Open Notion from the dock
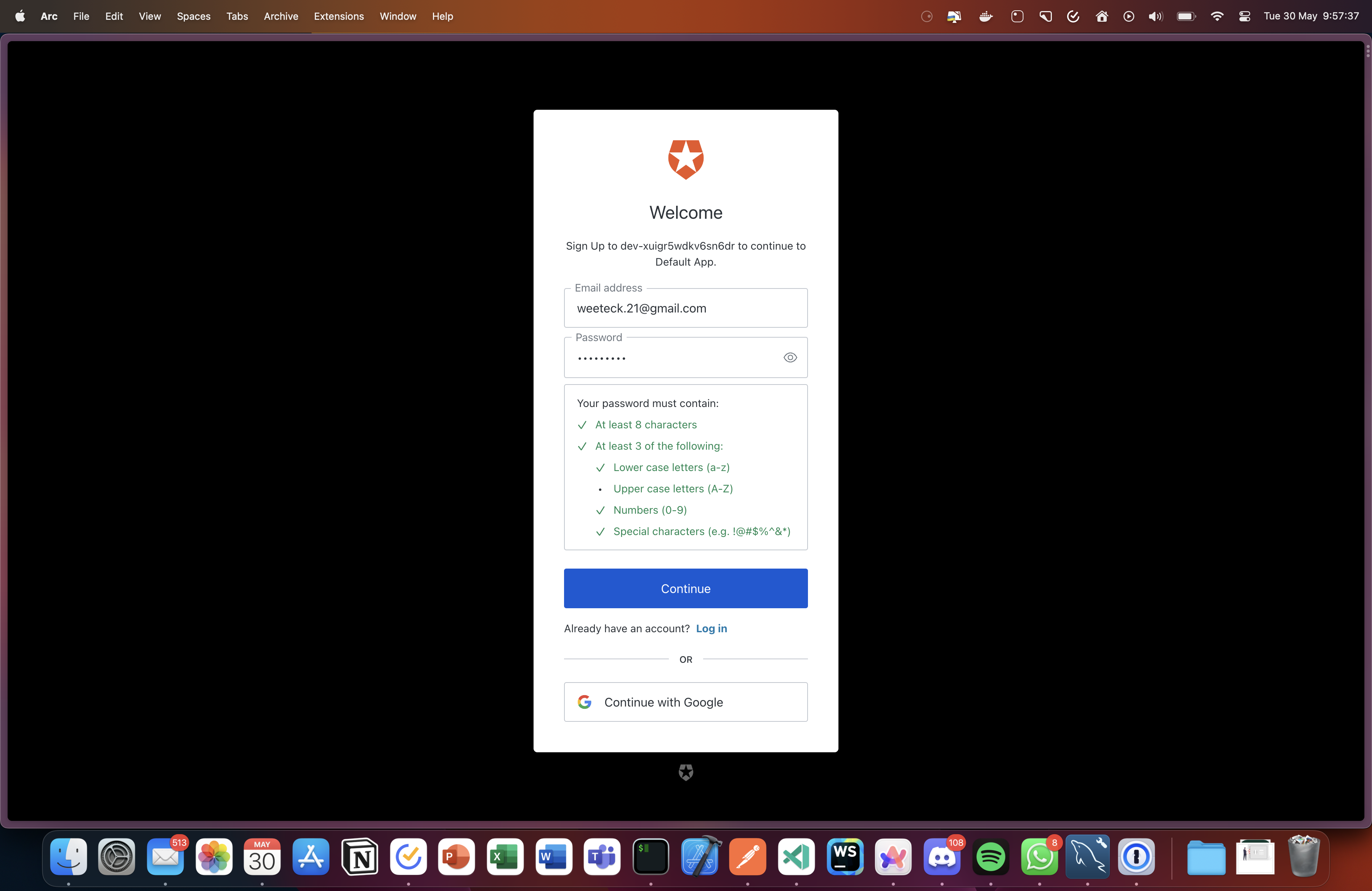The width and height of the screenshot is (1372, 891). (360, 857)
